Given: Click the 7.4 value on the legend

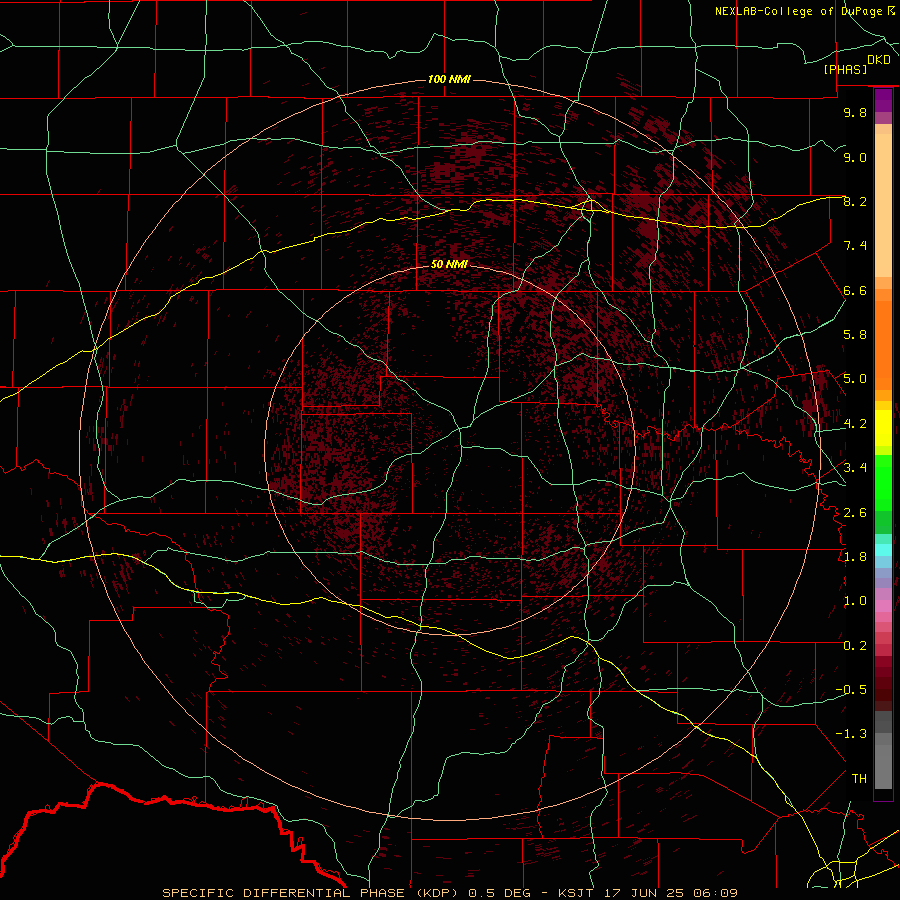Looking at the screenshot, I should point(855,246).
